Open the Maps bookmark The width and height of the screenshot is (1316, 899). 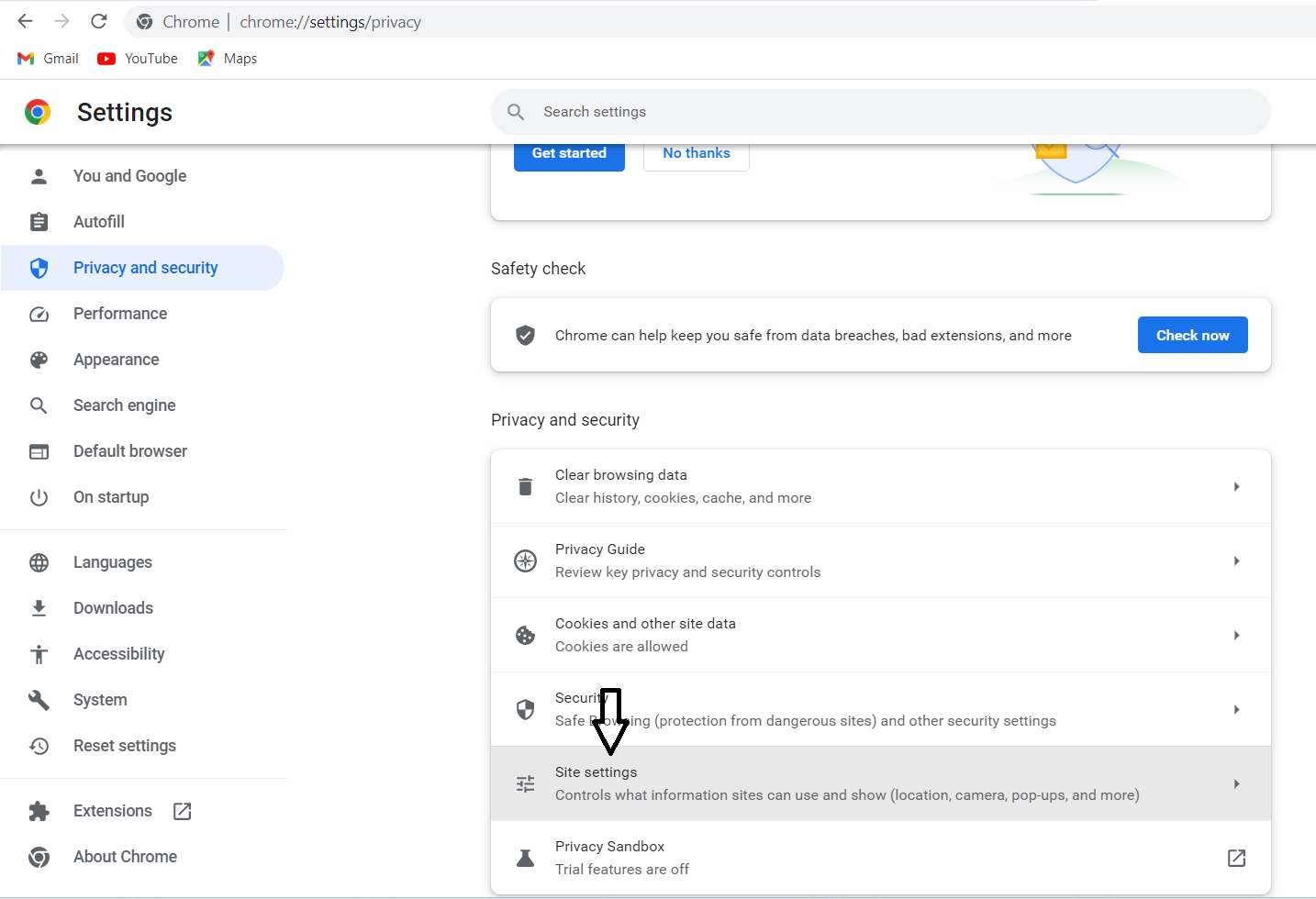[x=228, y=59]
